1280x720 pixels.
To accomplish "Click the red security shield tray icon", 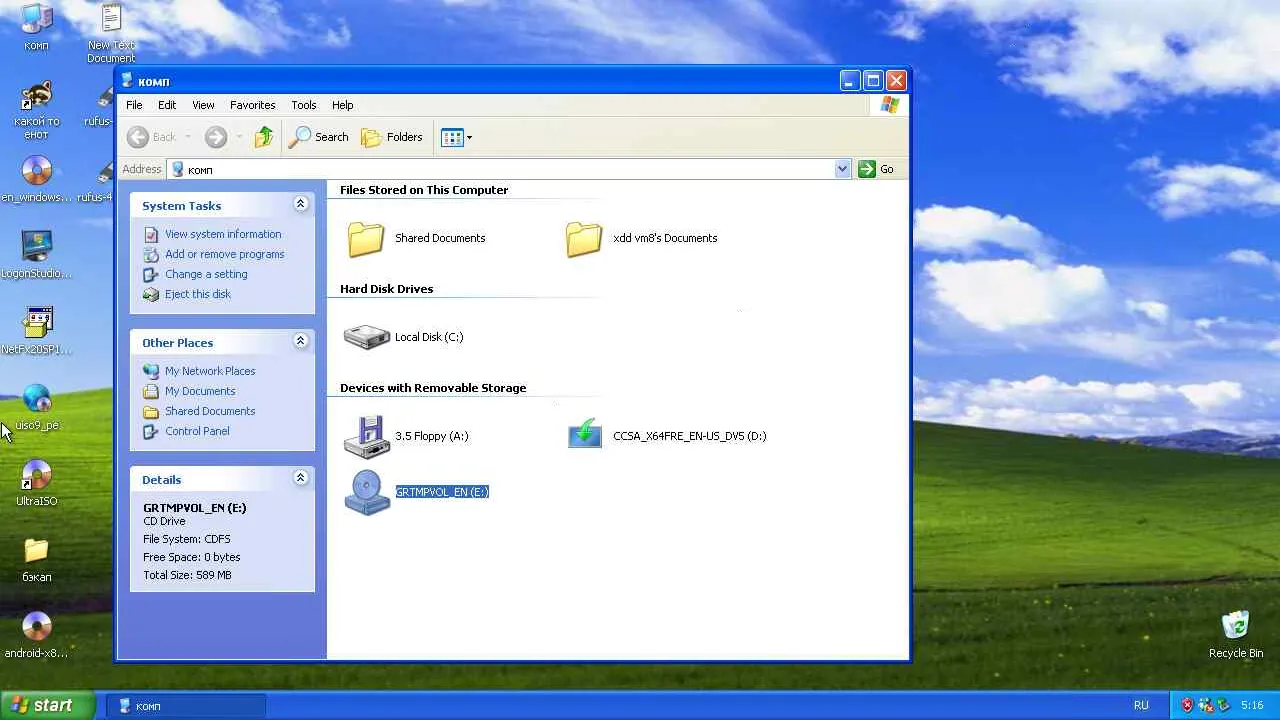I will 1187,705.
